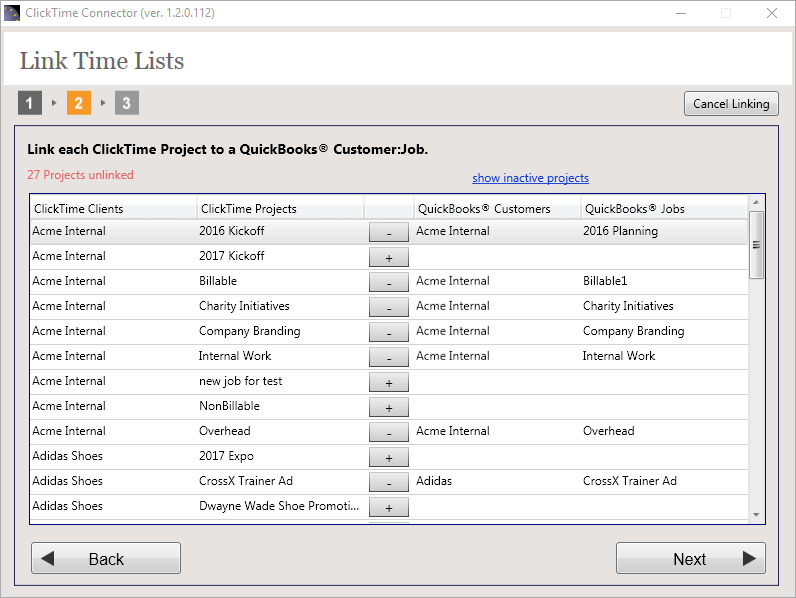The height and width of the screenshot is (598, 796).
Task: Link the 2017 Expo project
Action: (x=388, y=457)
